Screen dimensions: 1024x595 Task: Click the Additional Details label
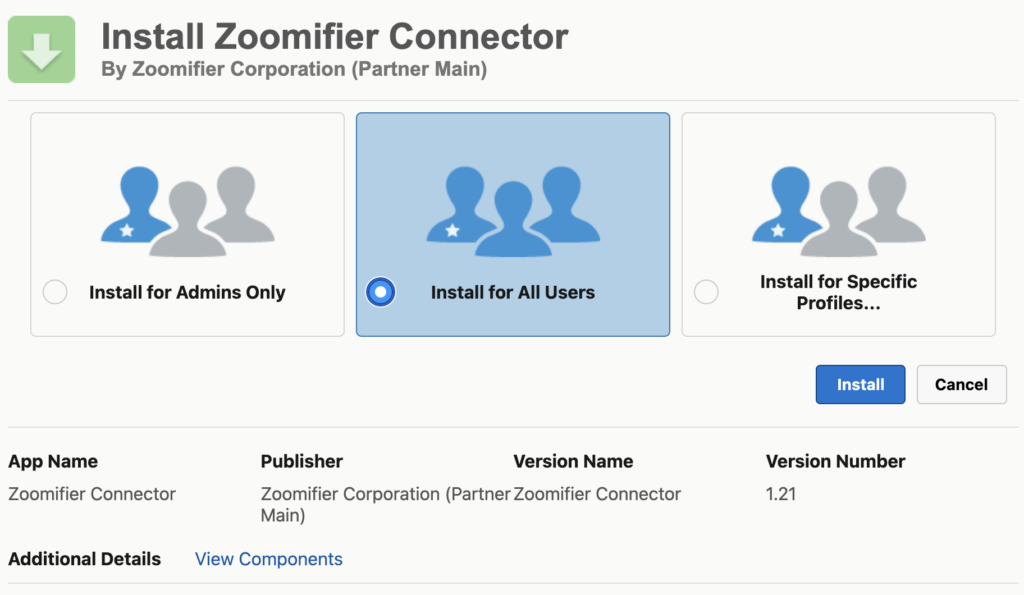coord(84,559)
